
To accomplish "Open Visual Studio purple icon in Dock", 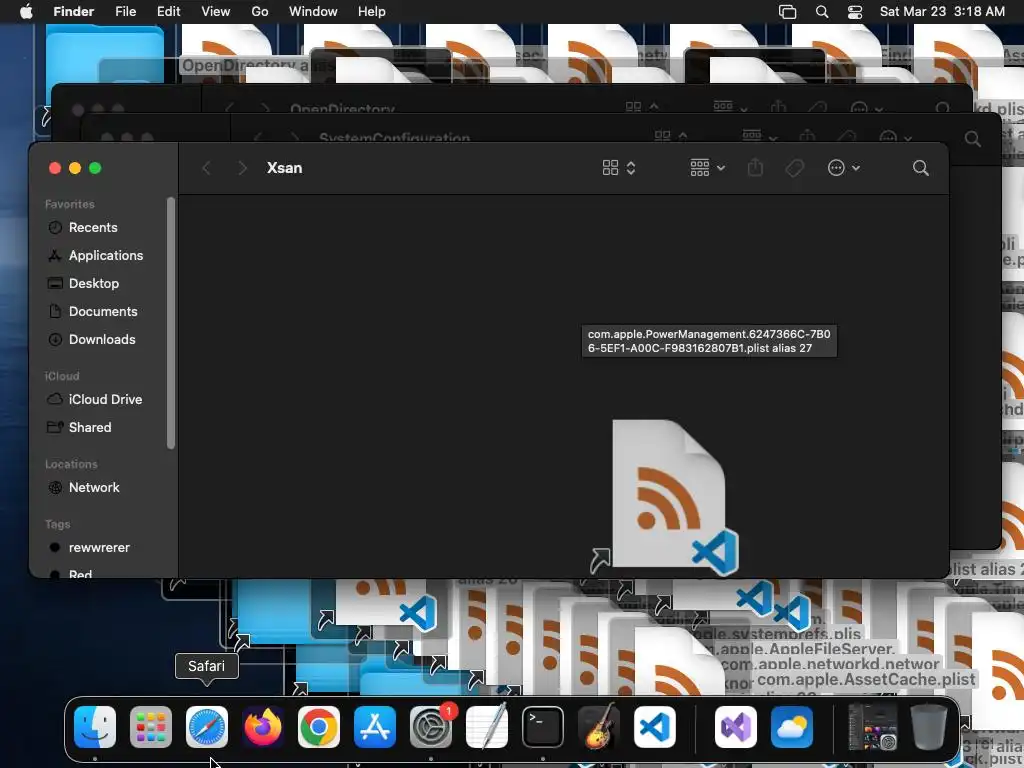I will (736, 727).
